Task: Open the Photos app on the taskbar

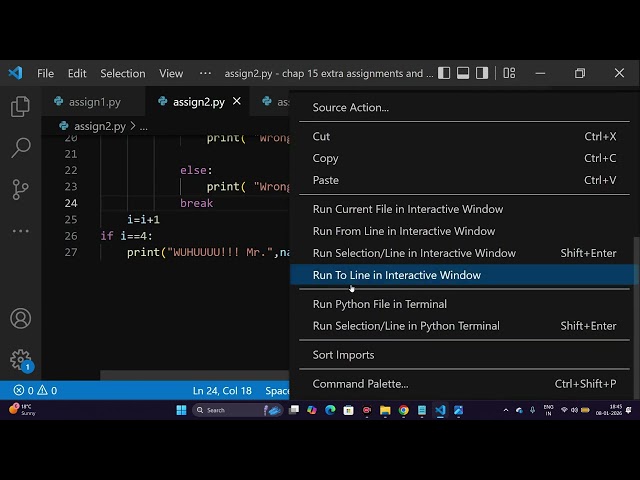Action: coord(458,410)
